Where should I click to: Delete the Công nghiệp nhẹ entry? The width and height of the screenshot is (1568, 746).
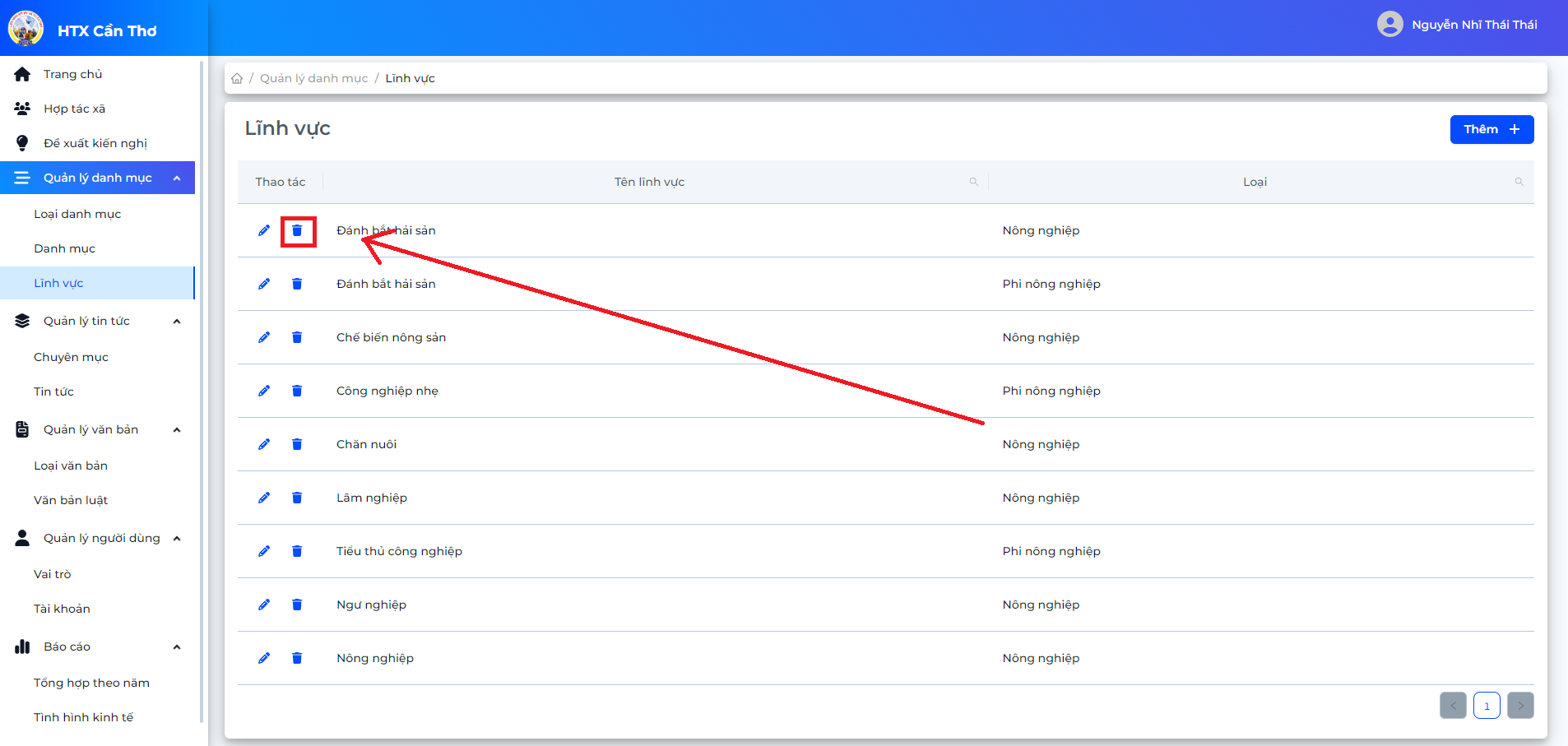coord(297,391)
